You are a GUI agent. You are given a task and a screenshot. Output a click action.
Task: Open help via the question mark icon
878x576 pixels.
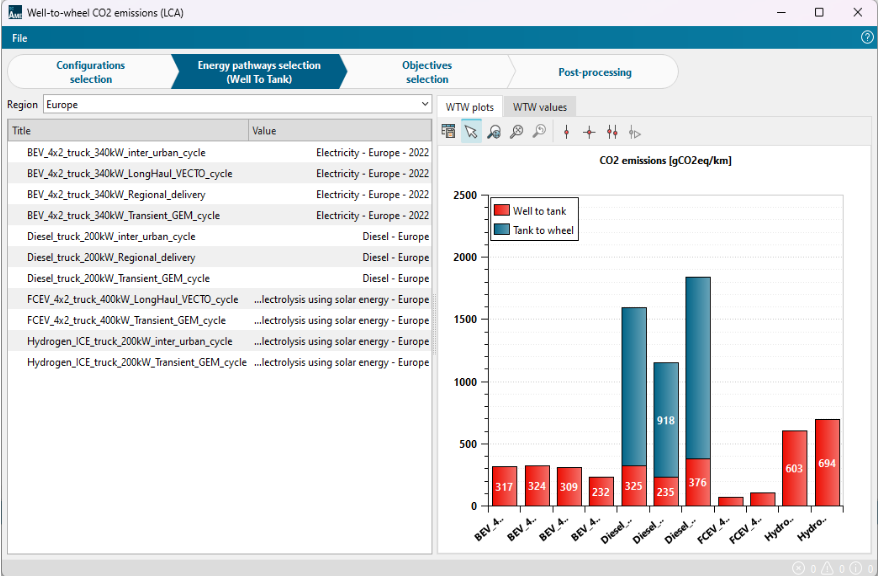[x=867, y=38]
